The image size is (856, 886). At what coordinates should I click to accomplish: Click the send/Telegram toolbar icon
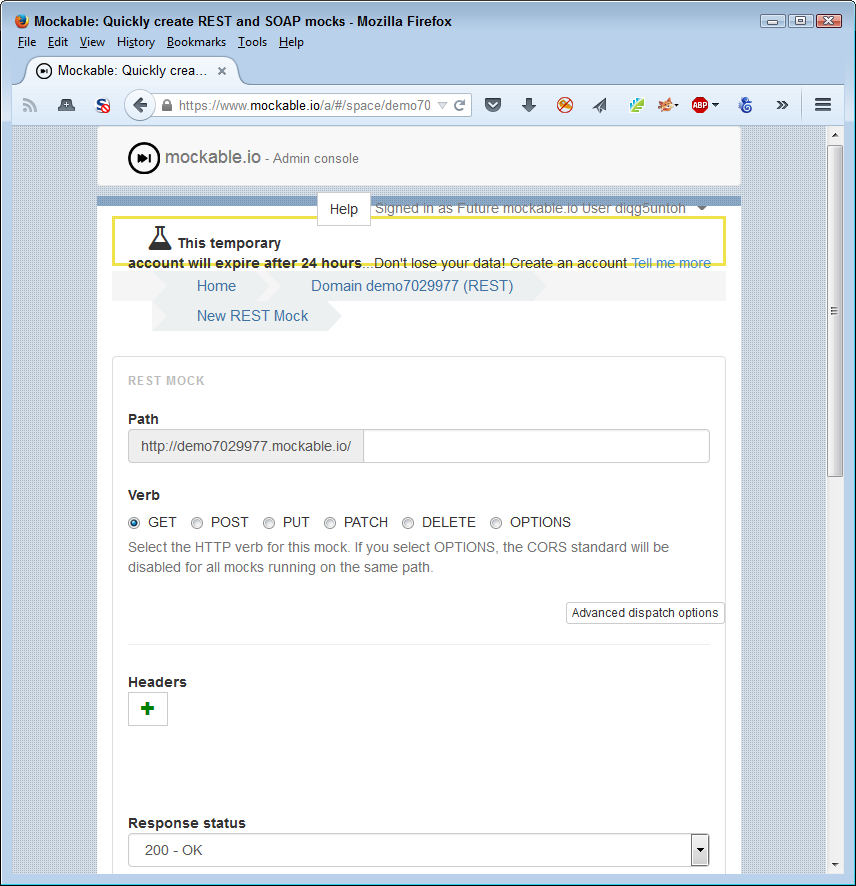point(601,104)
